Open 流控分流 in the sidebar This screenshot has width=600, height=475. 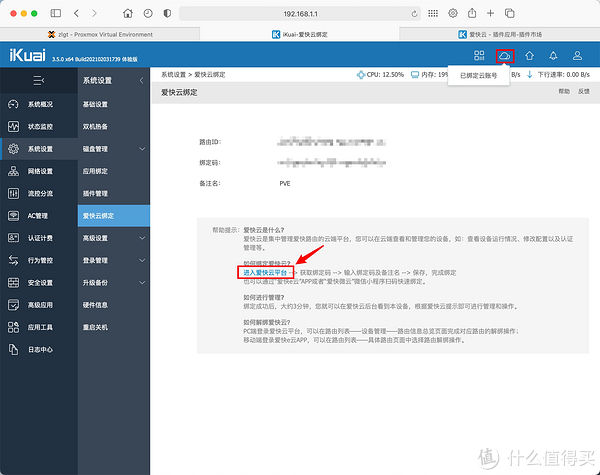(x=39, y=193)
